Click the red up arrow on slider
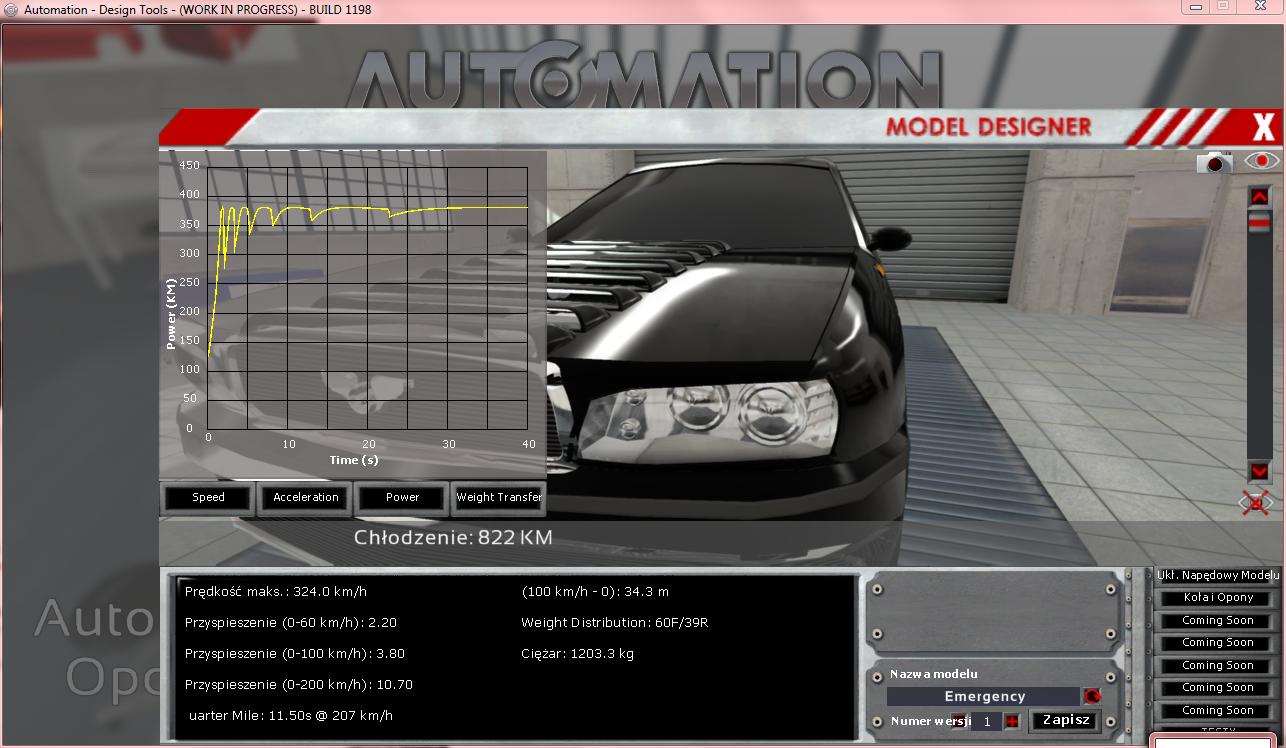 [x=1259, y=197]
